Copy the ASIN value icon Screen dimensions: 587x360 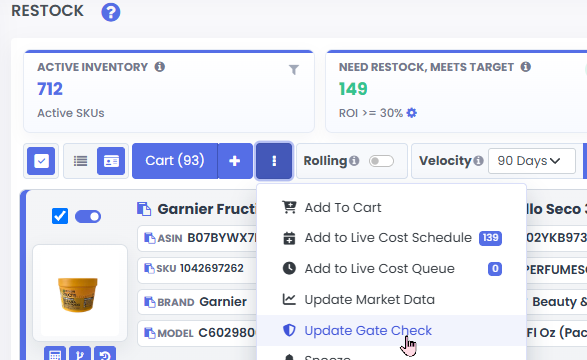click(150, 238)
